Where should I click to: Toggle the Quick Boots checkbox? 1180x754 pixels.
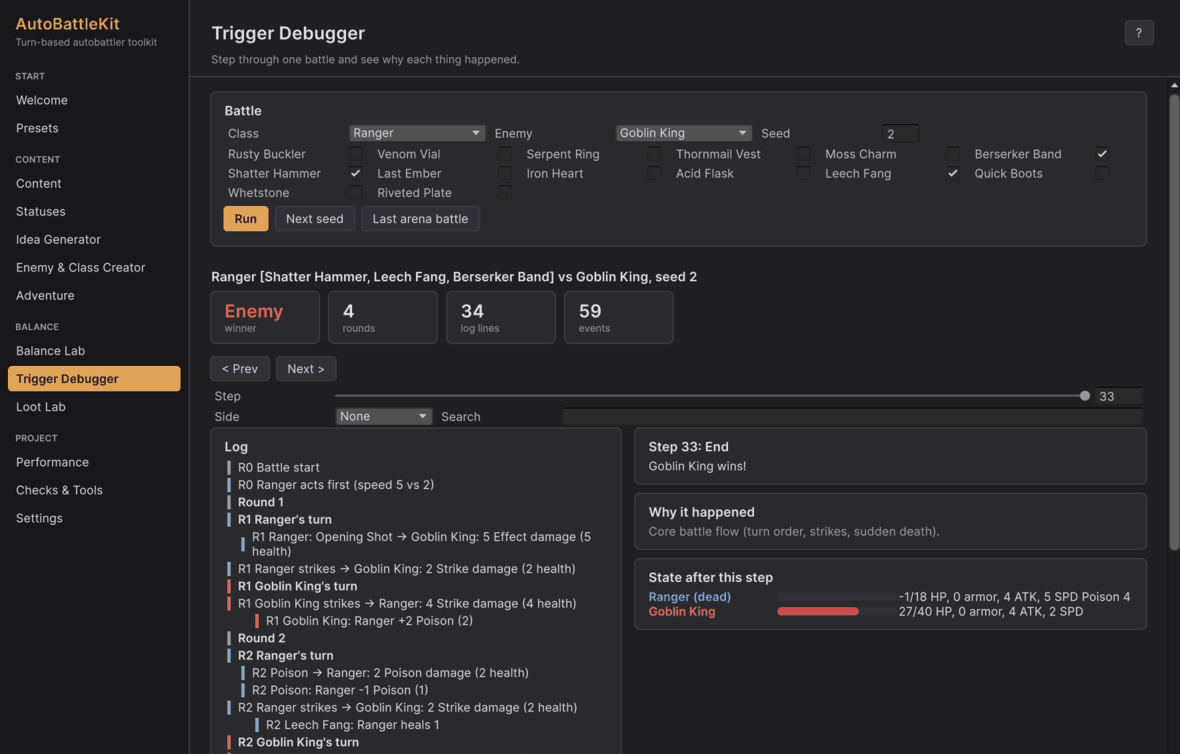1102,173
